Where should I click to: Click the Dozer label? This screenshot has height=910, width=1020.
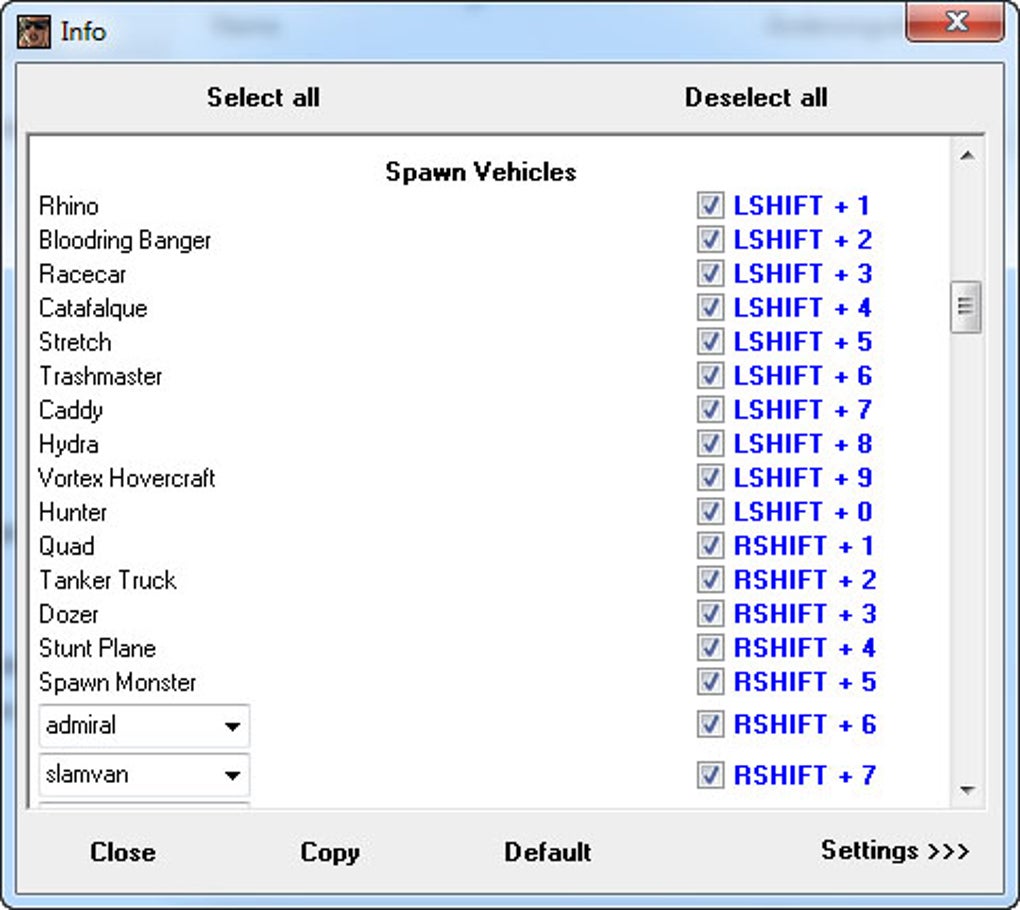(x=69, y=614)
